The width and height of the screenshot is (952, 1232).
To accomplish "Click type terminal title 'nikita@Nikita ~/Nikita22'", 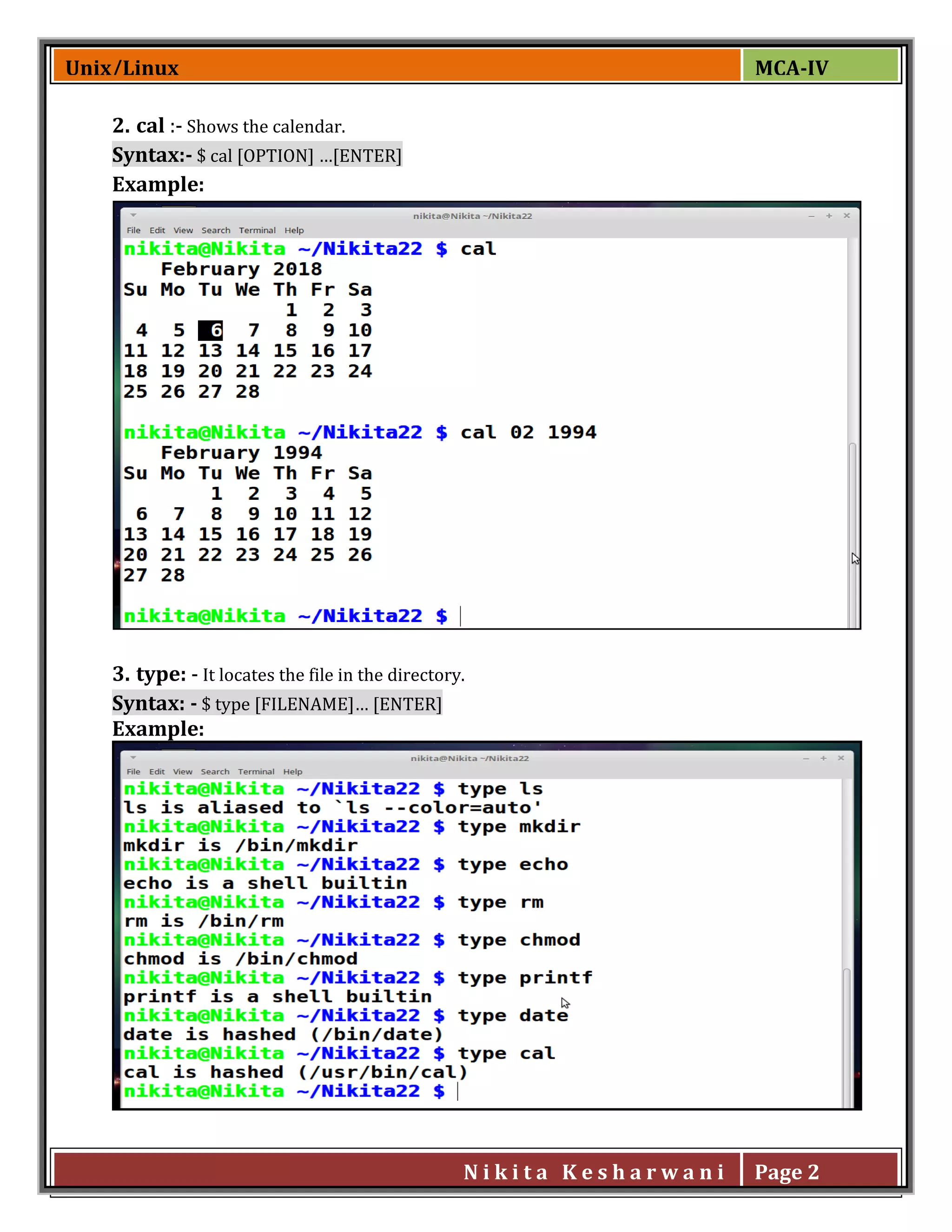I will pos(470,758).
